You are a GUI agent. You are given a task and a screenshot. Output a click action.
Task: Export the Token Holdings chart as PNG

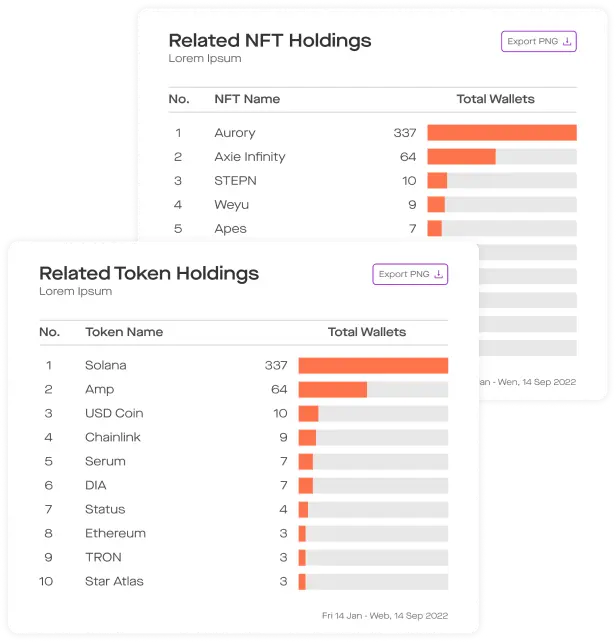pyautogui.click(x=410, y=274)
